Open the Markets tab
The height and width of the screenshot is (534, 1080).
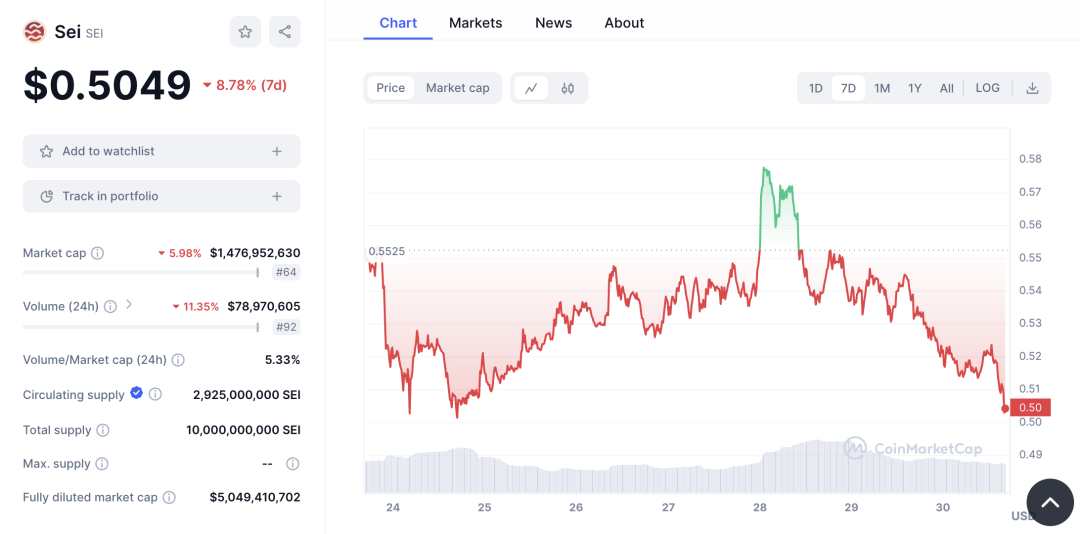coord(475,23)
